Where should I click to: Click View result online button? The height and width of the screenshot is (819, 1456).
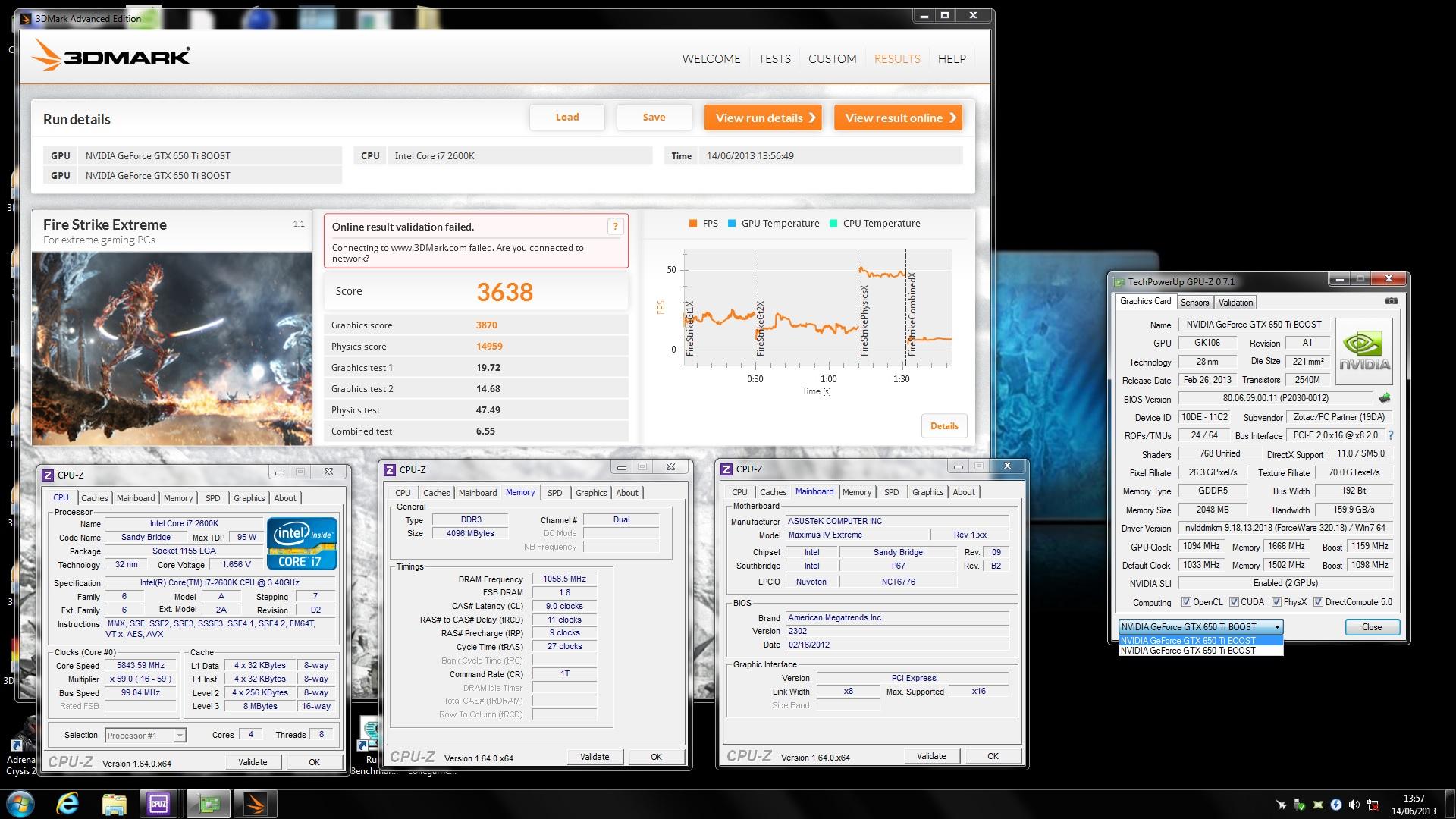[898, 118]
